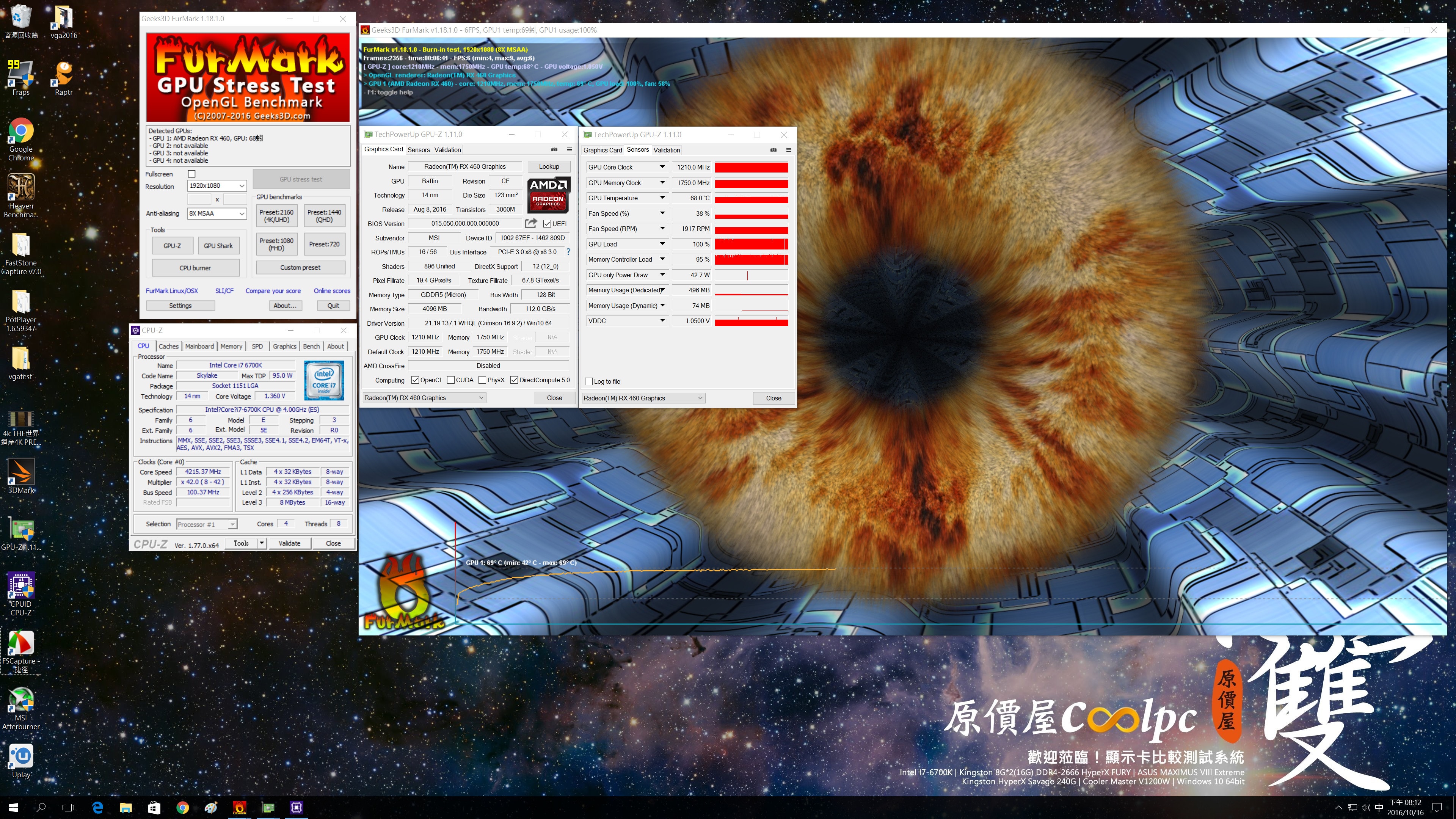
Task: Click the custom resolution width input field in FurMark
Action: [199, 199]
